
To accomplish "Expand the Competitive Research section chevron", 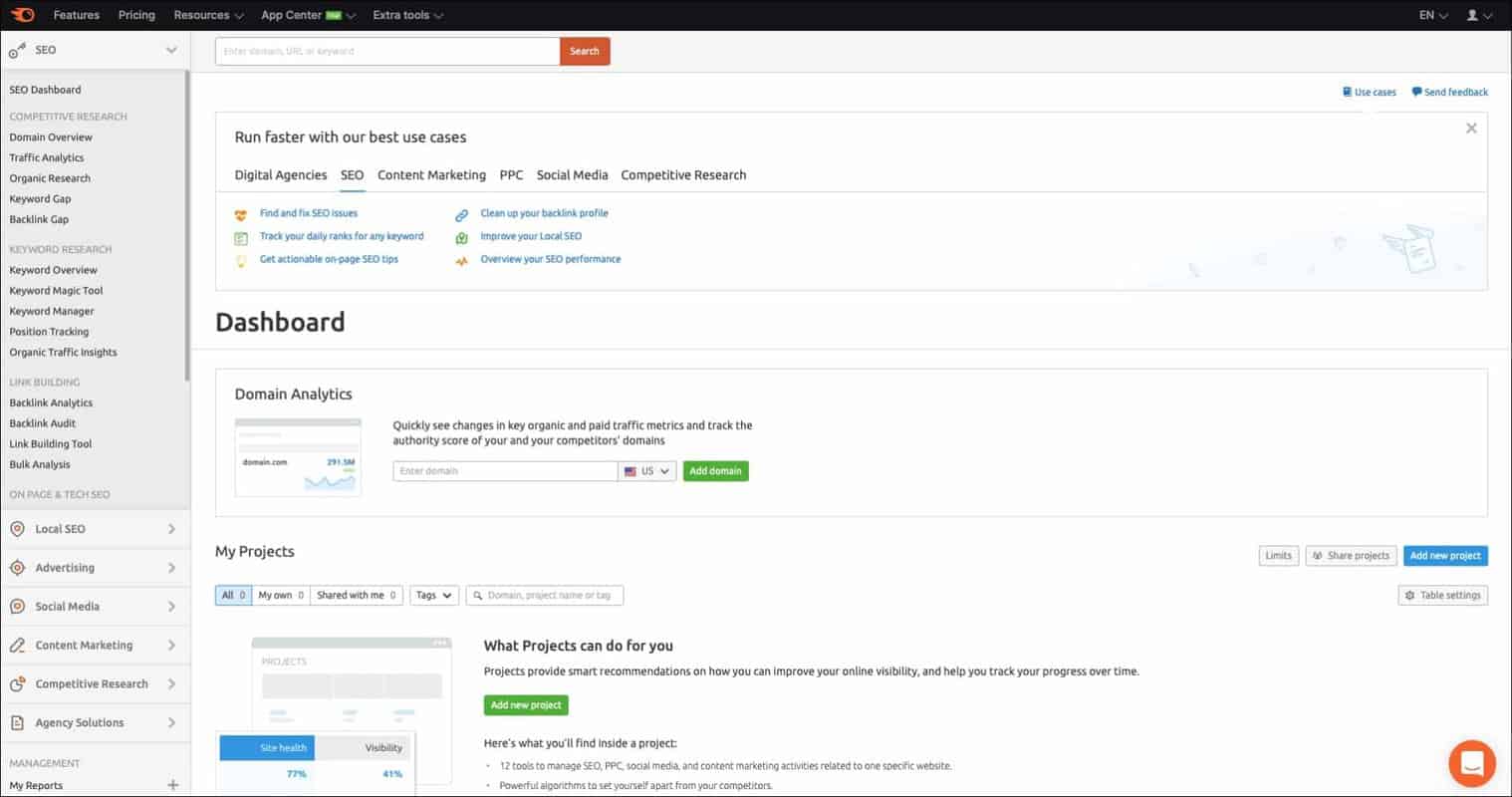I will (171, 684).
